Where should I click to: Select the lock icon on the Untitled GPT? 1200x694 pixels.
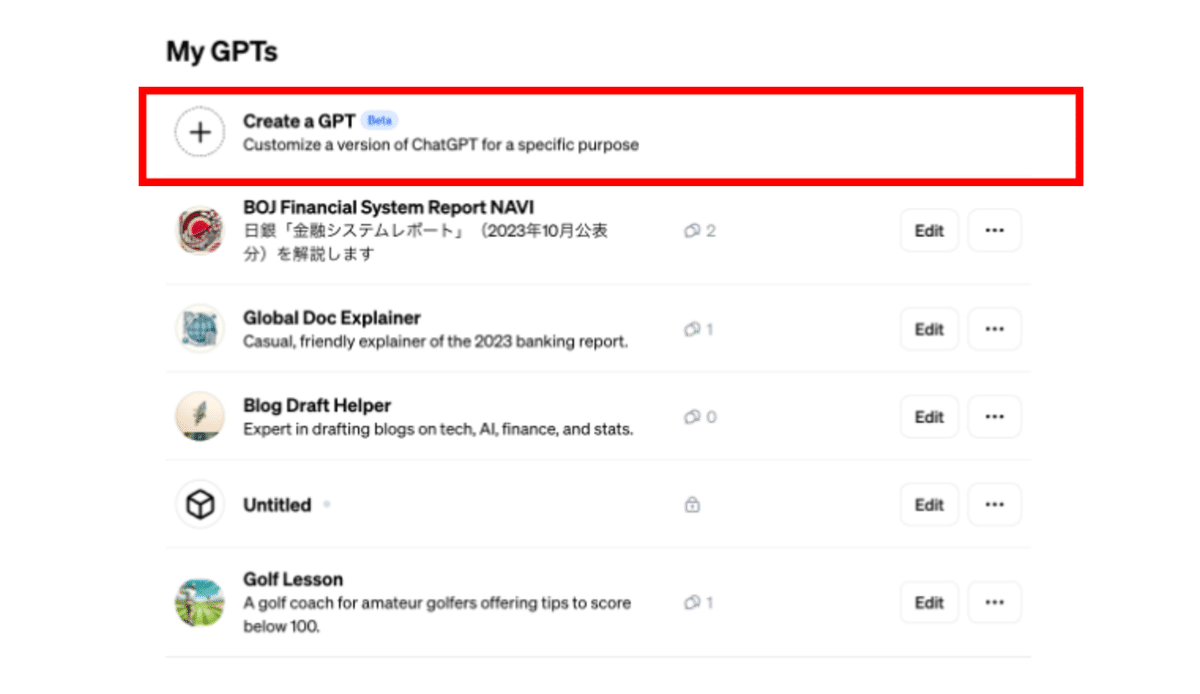tap(694, 504)
